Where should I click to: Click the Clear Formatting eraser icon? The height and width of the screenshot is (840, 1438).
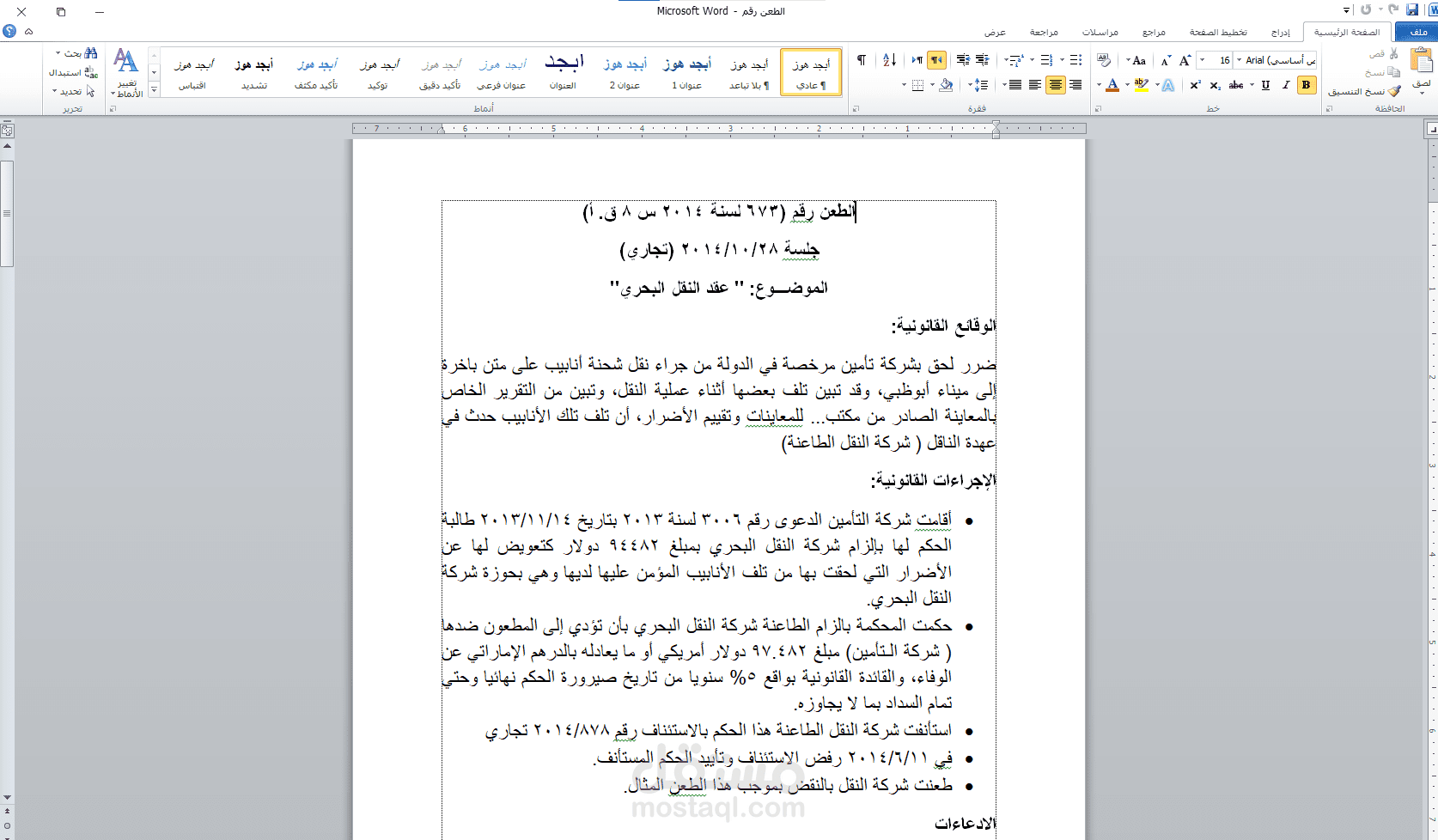[1104, 59]
